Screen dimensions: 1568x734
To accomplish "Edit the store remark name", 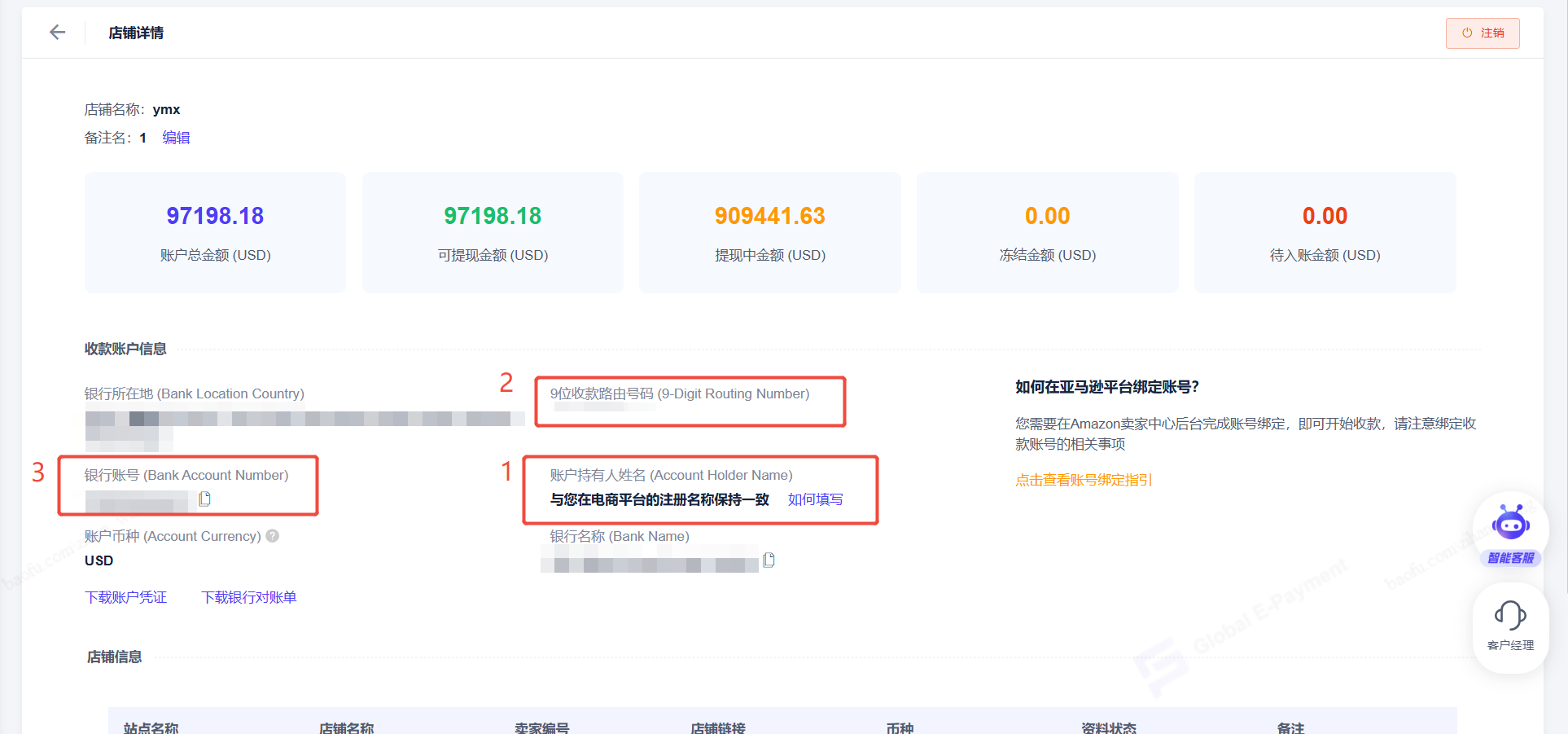I will (176, 138).
